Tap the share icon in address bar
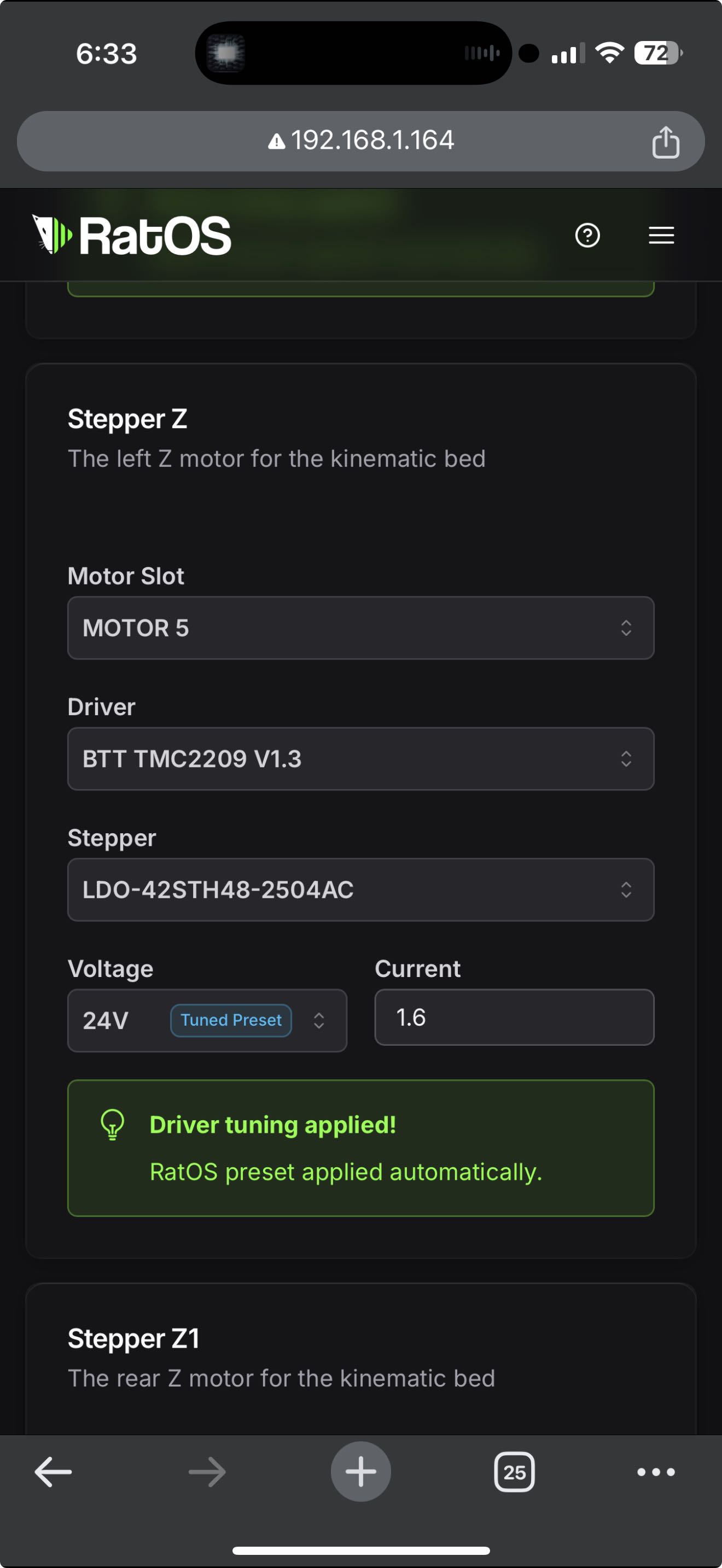 point(665,142)
